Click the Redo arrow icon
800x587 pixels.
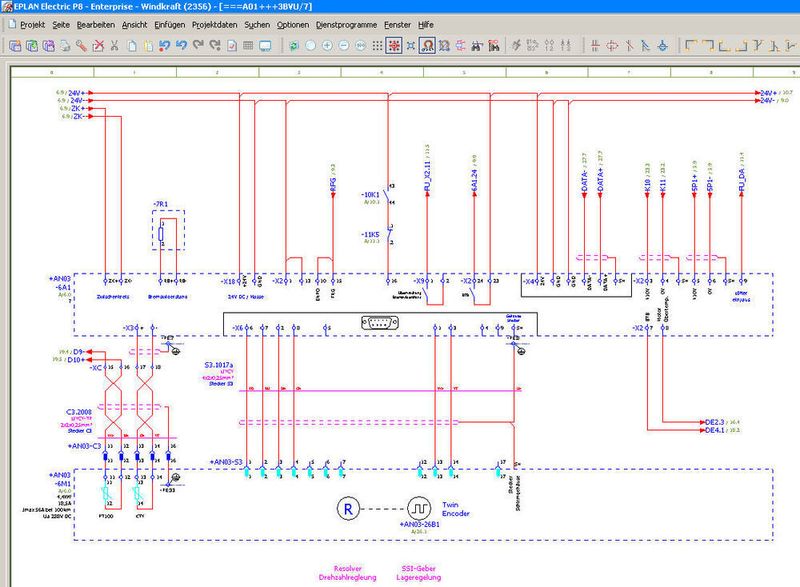pos(198,45)
